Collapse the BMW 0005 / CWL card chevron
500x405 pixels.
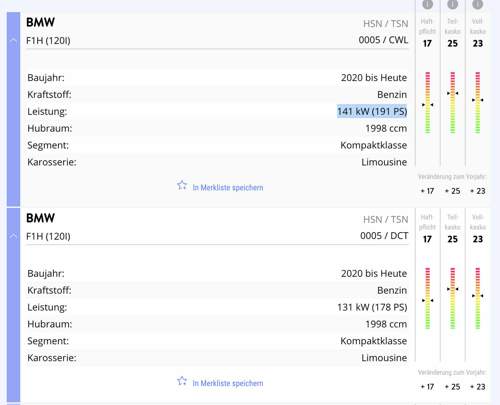(x=13, y=41)
